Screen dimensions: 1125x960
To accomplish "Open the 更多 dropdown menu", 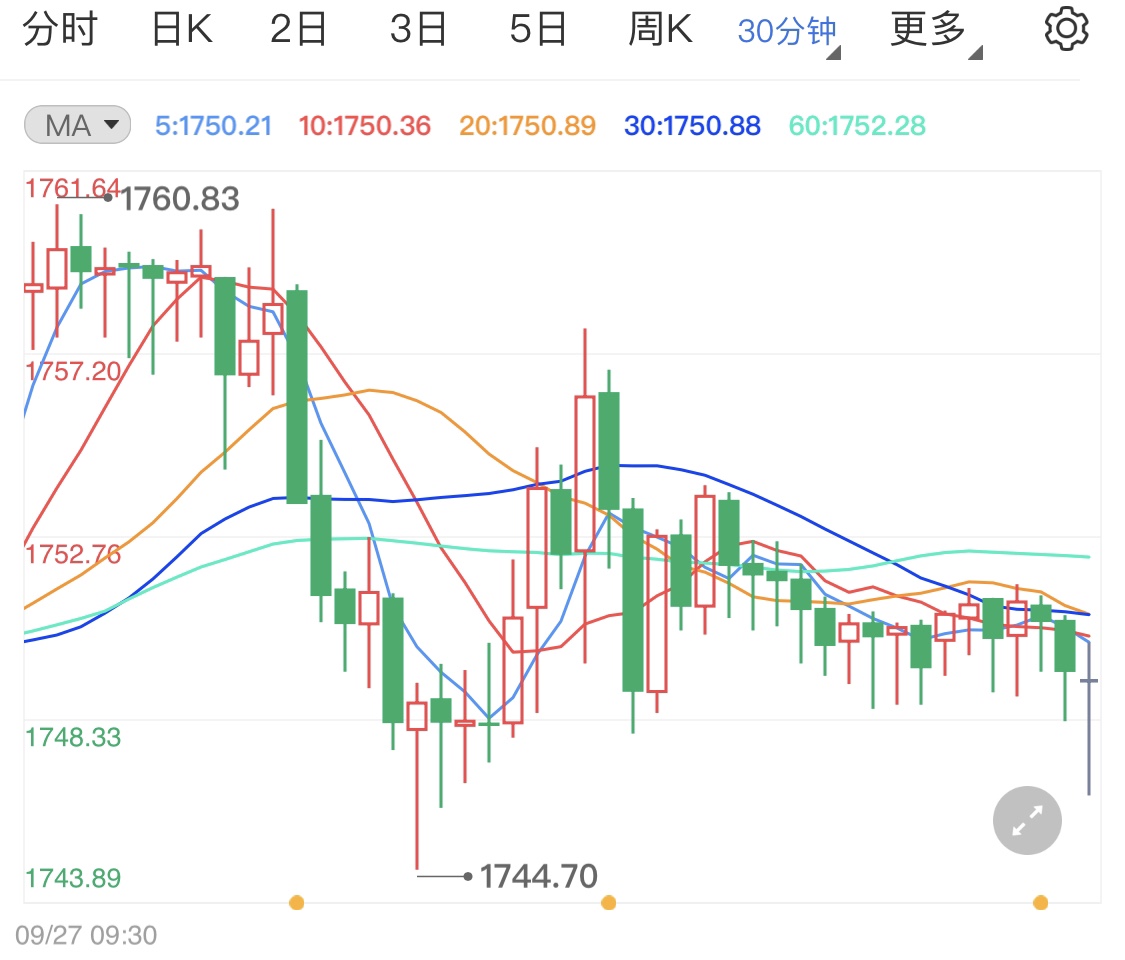I will tap(927, 27).
